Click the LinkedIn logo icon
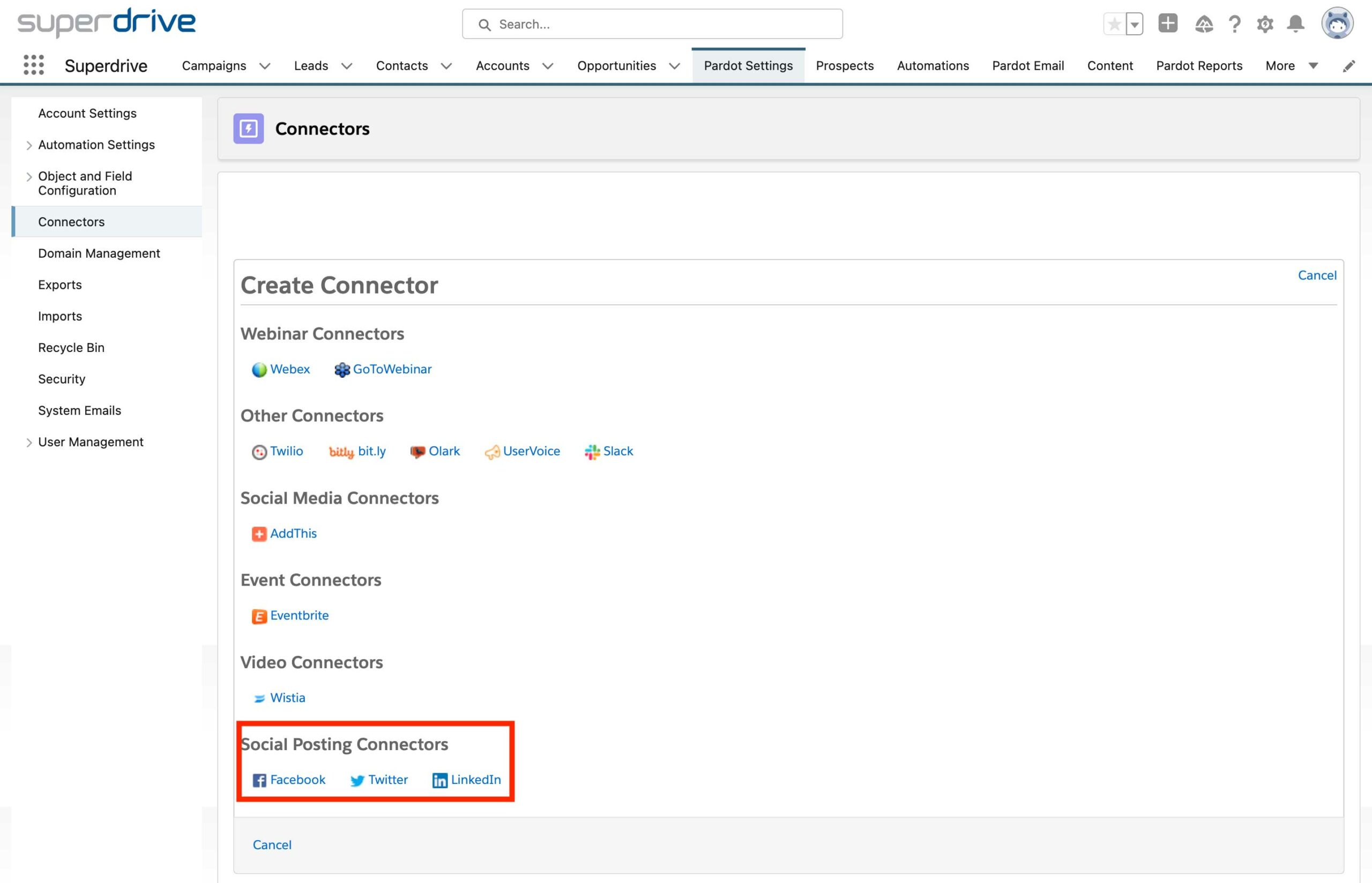 click(x=440, y=780)
